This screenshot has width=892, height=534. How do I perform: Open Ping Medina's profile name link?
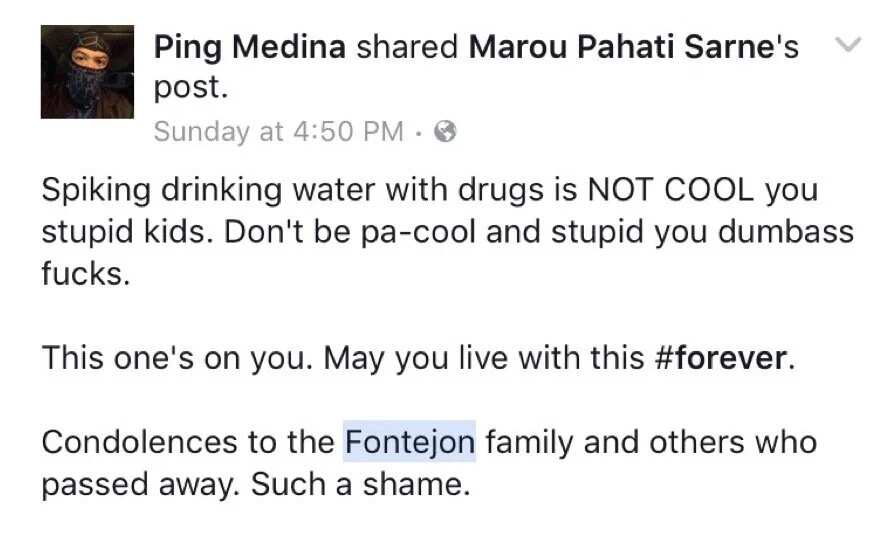tap(250, 47)
